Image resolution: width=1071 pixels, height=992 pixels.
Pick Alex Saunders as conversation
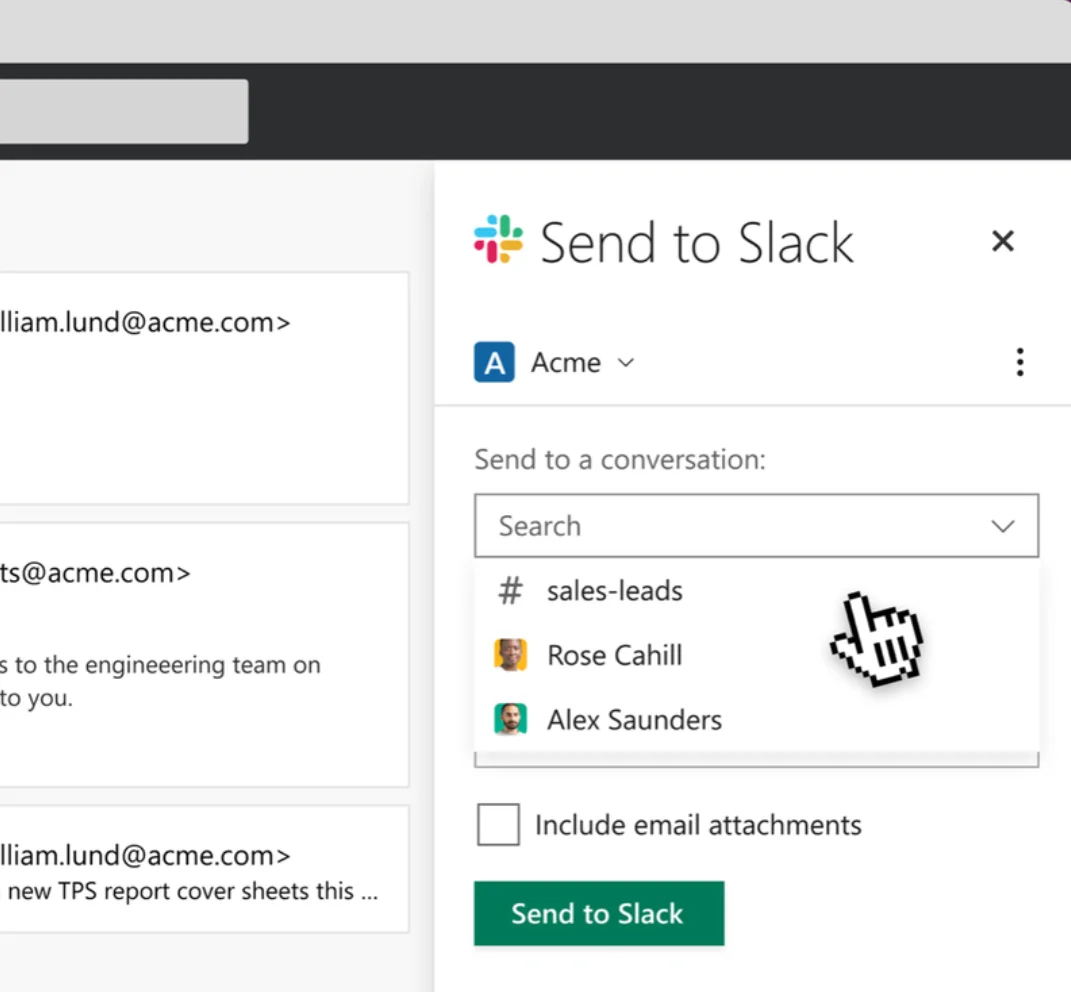[x=634, y=719]
